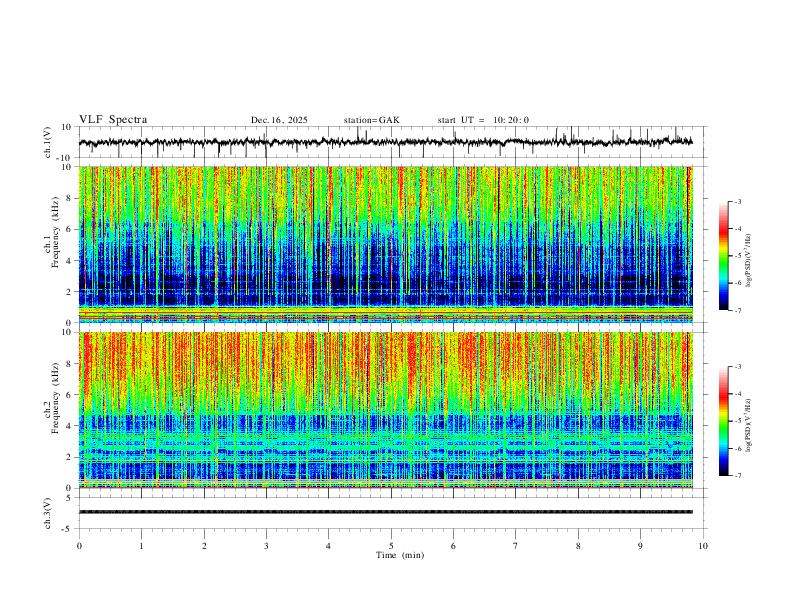The width and height of the screenshot is (792, 612).
Task: Click the ch.3 flat voltage trace
Action: [386, 512]
